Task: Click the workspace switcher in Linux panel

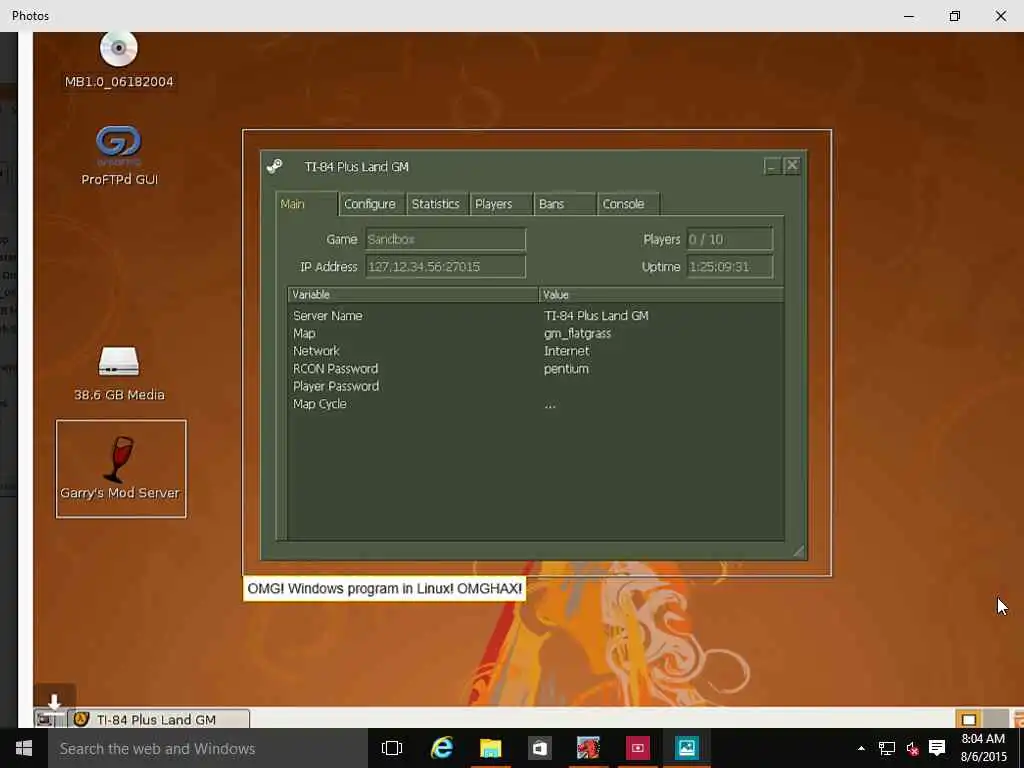Action: (981, 719)
